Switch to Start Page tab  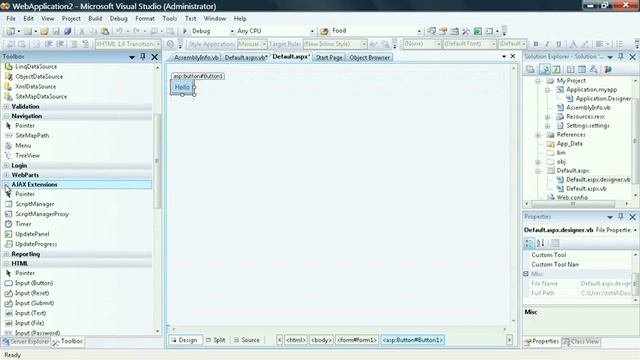click(329, 58)
